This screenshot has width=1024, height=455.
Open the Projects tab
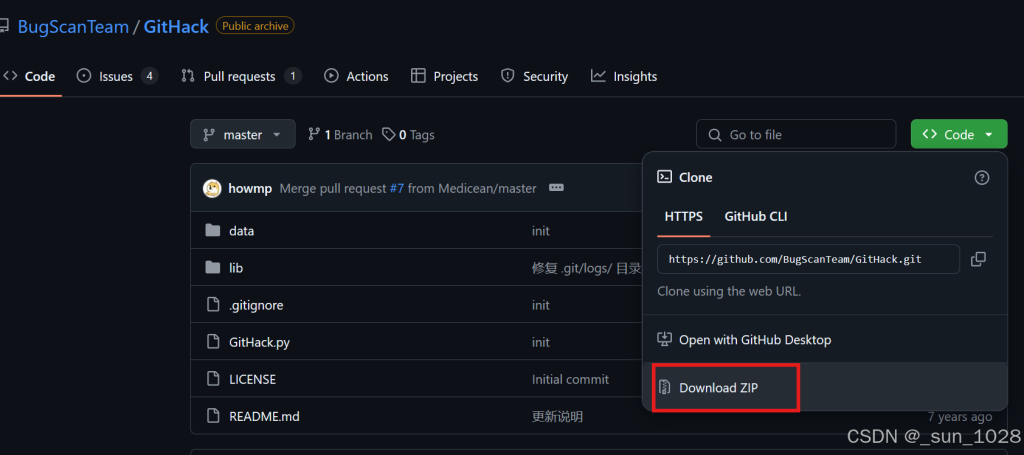pos(444,76)
